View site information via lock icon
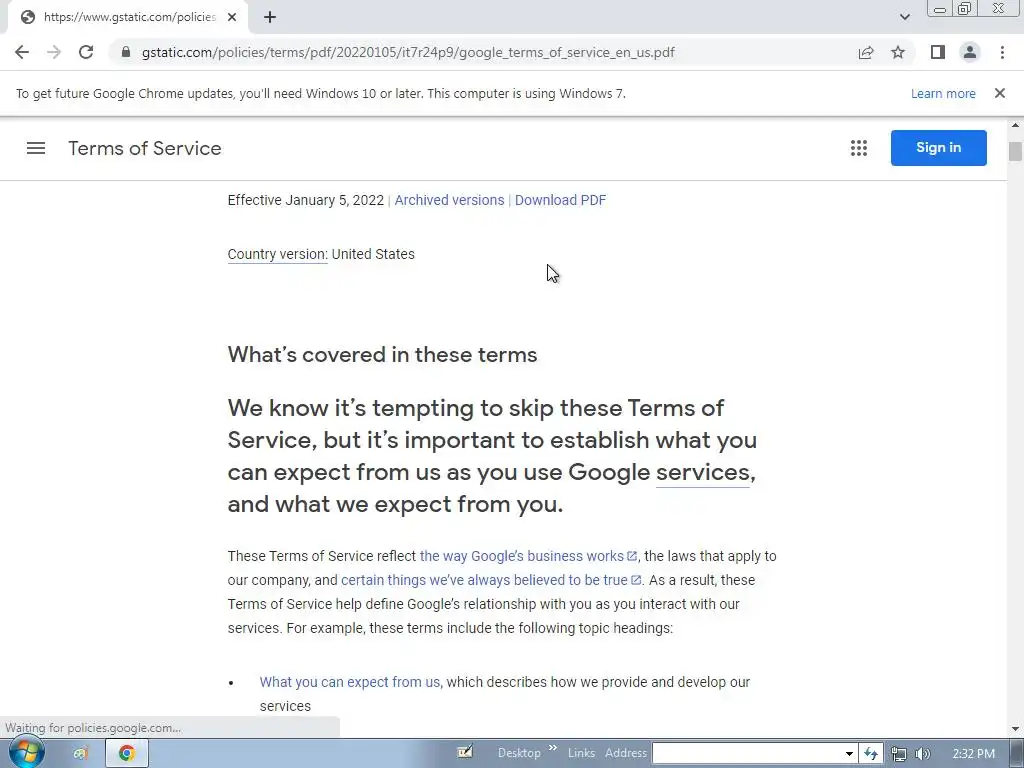This screenshot has width=1024, height=768. click(x=126, y=52)
